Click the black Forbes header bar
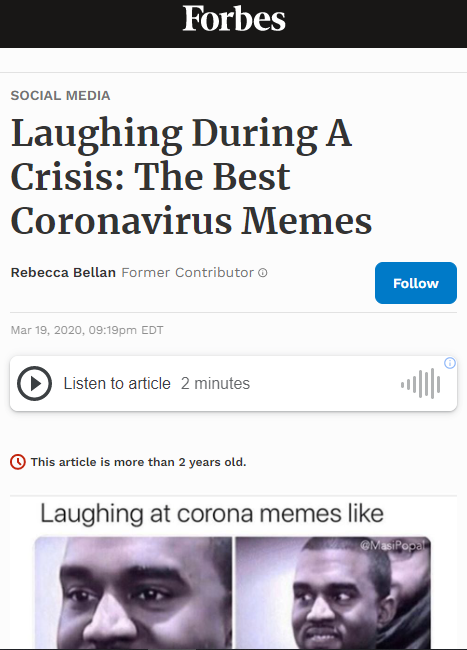The width and height of the screenshot is (467, 650). pyautogui.click(x=233, y=24)
